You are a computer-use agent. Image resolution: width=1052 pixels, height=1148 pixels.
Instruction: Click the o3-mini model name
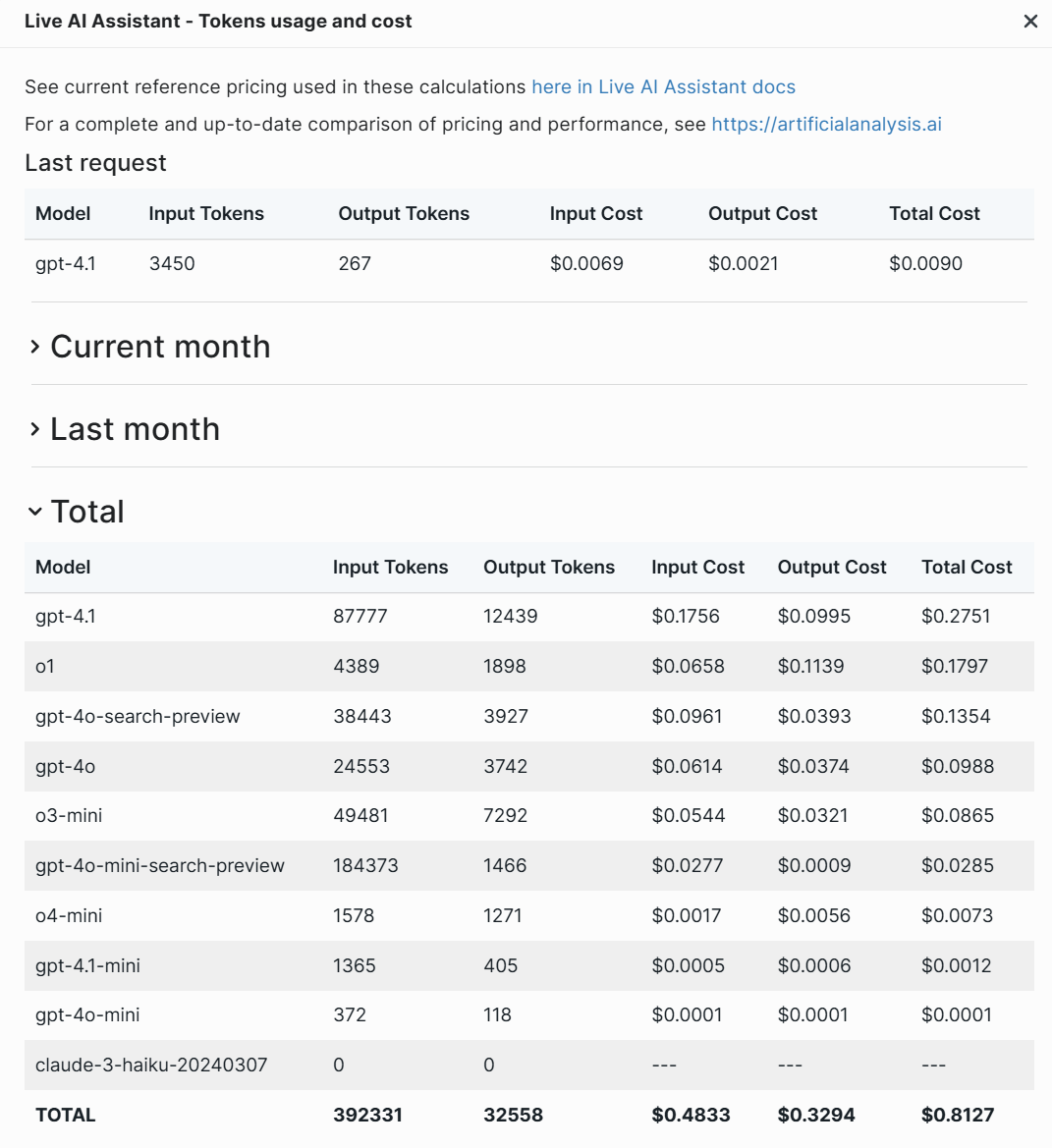point(69,815)
